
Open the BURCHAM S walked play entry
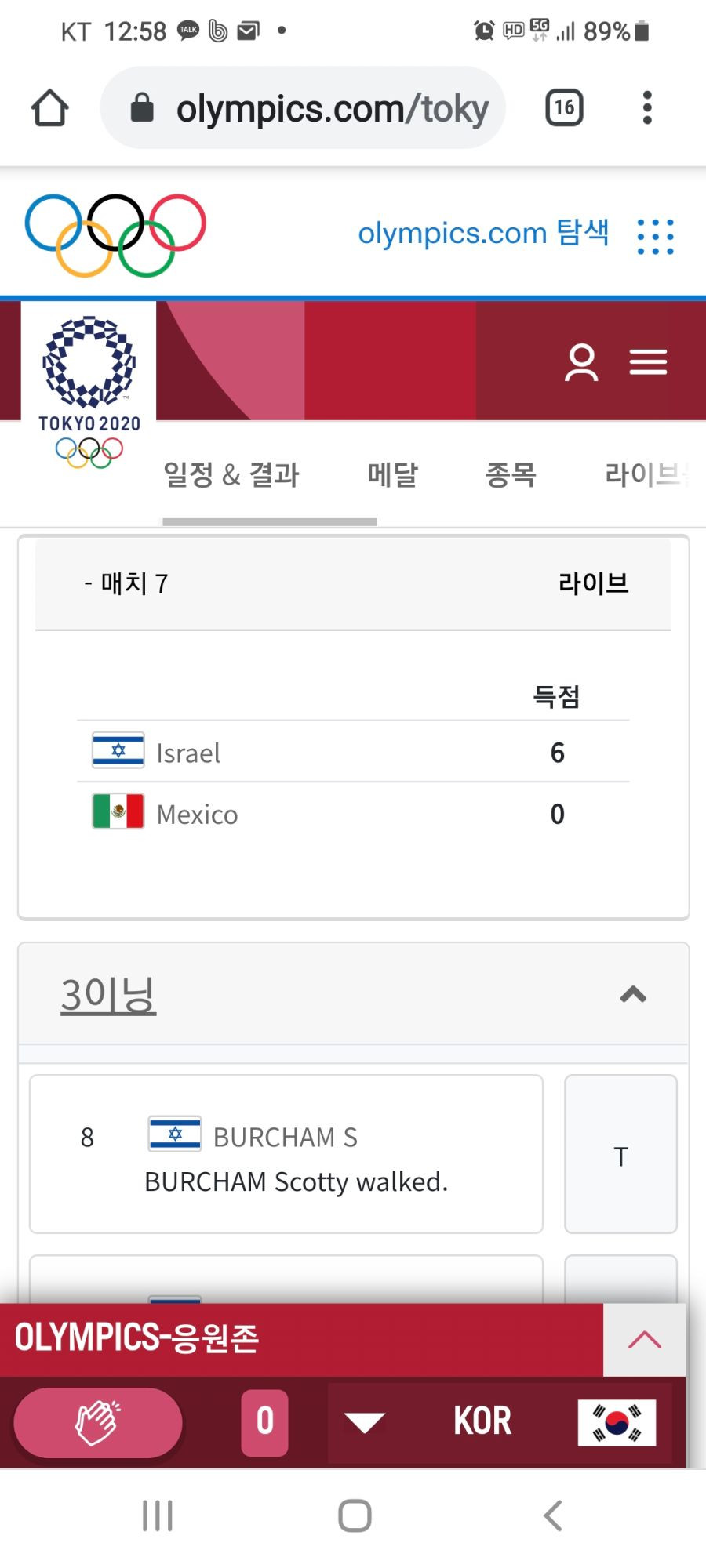pyautogui.click(x=286, y=1154)
